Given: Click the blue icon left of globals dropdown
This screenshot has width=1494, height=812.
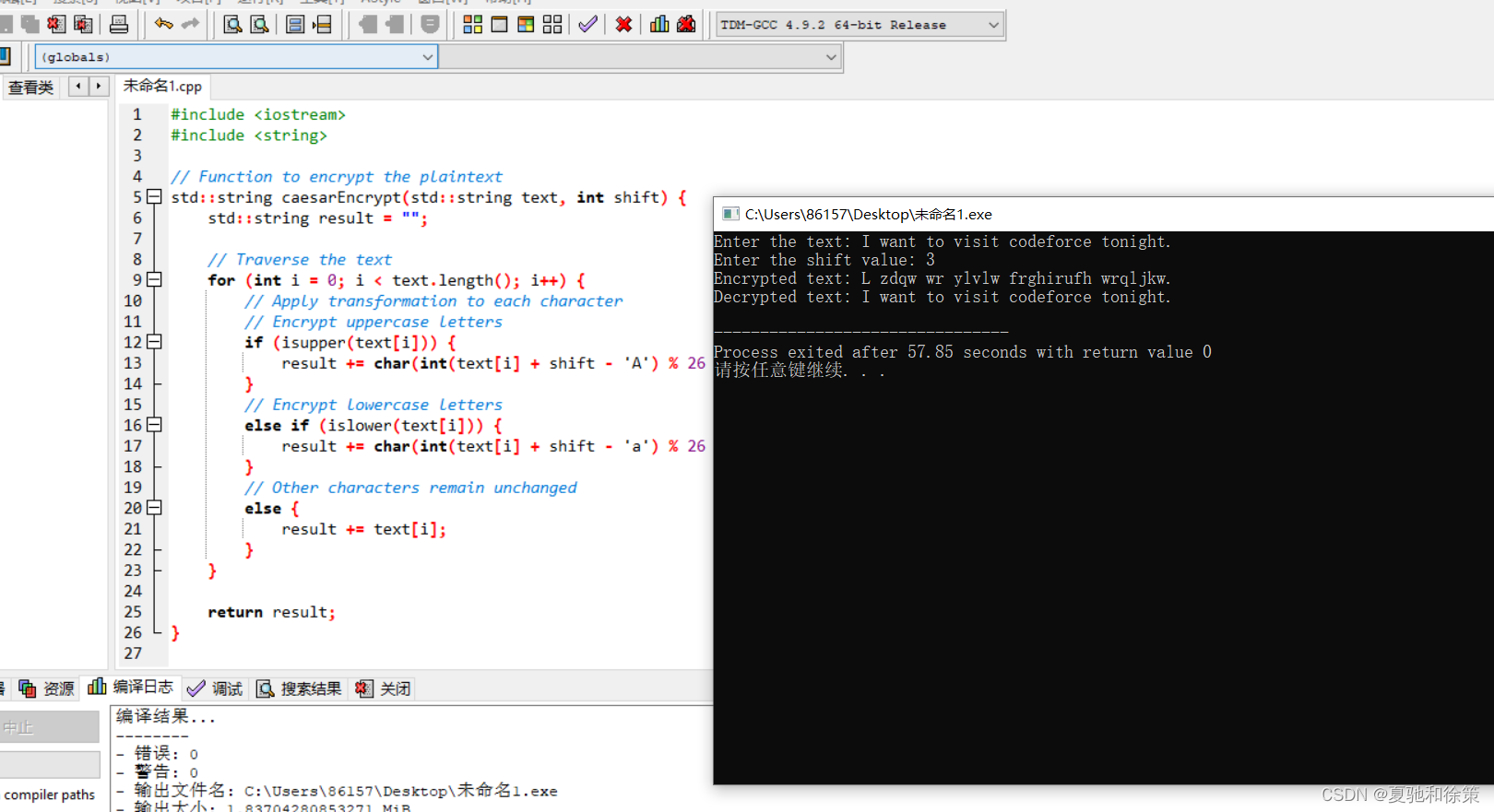Looking at the screenshot, I should tap(5, 56).
